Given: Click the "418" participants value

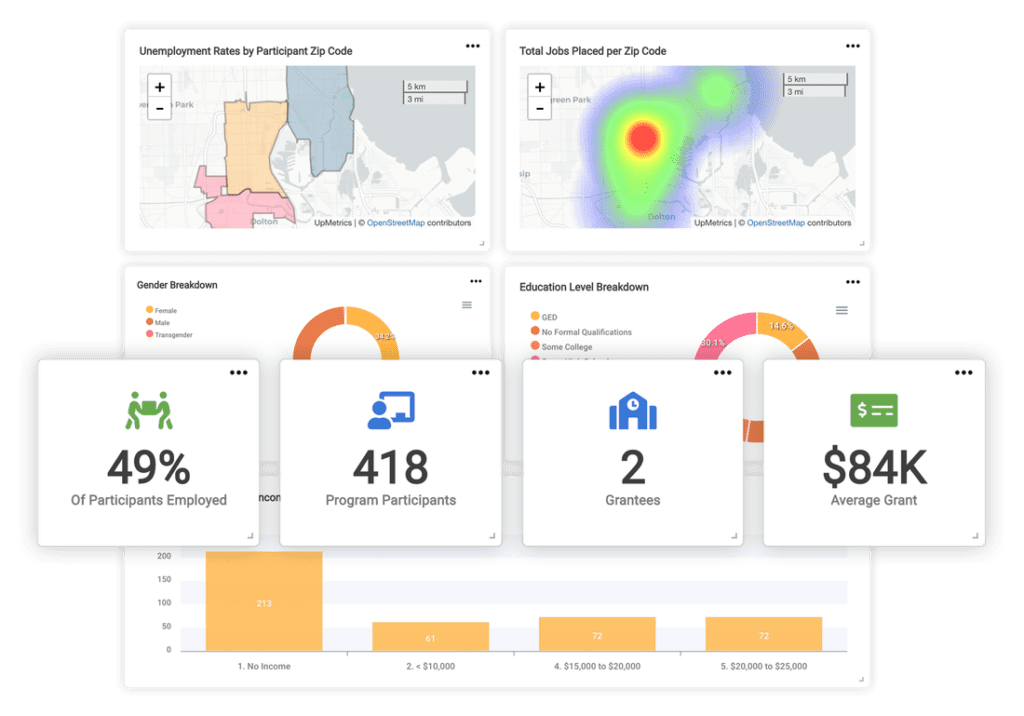Looking at the screenshot, I should point(391,468).
